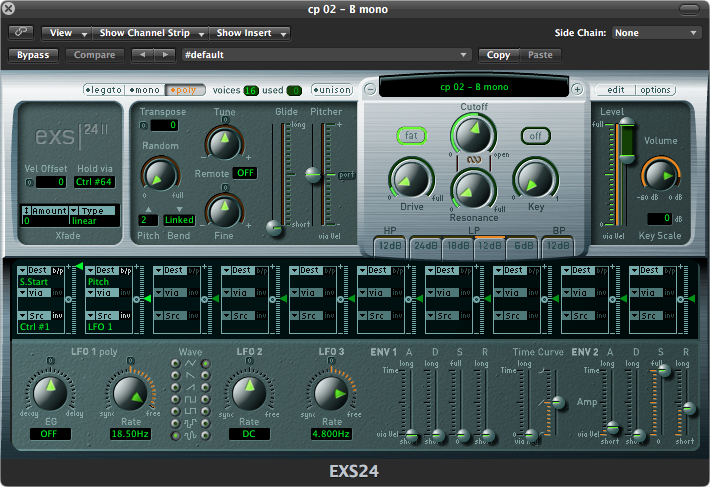
Task: Toggle the fat filter button
Action: point(410,134)
